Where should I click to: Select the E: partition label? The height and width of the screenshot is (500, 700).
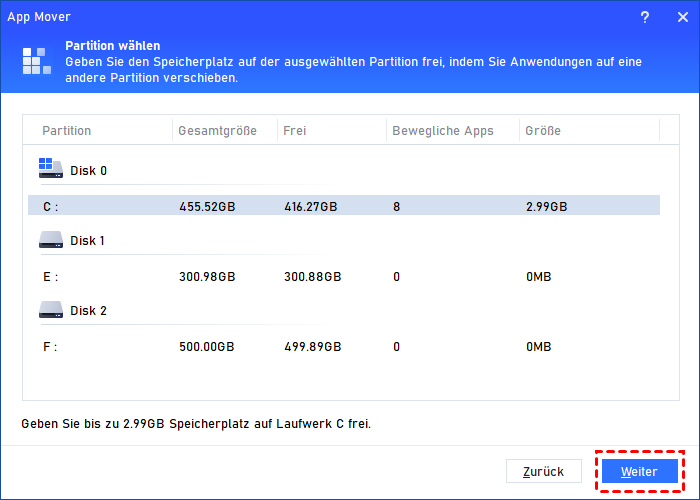pos(50,276)
